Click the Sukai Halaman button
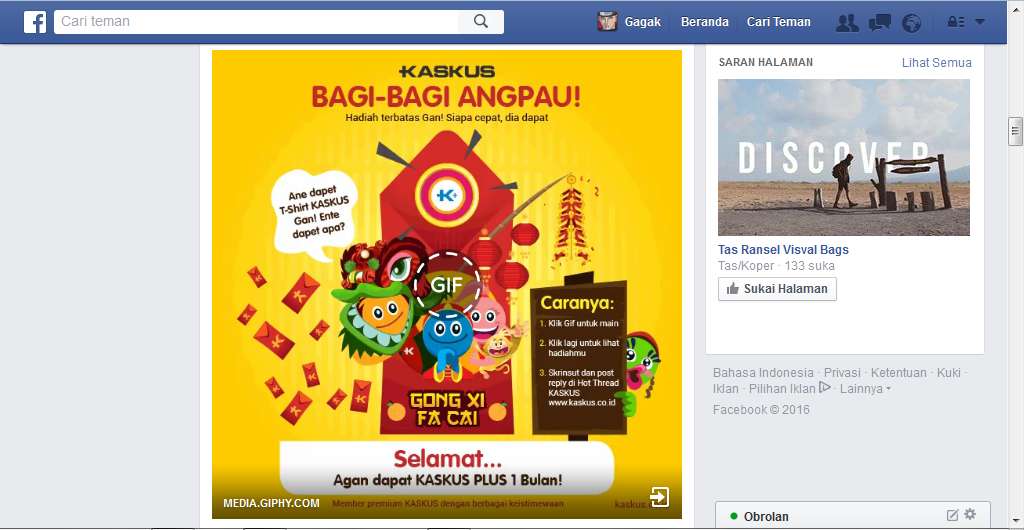The width and height of the screenshot is (1024, 530). point(777,288)
